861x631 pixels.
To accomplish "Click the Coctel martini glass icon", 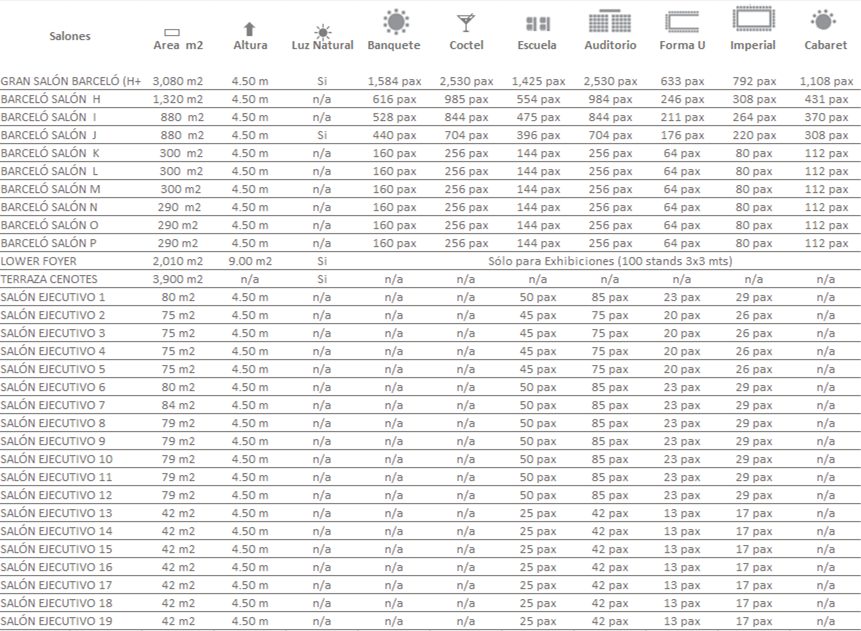I will (x=466, y=23).
